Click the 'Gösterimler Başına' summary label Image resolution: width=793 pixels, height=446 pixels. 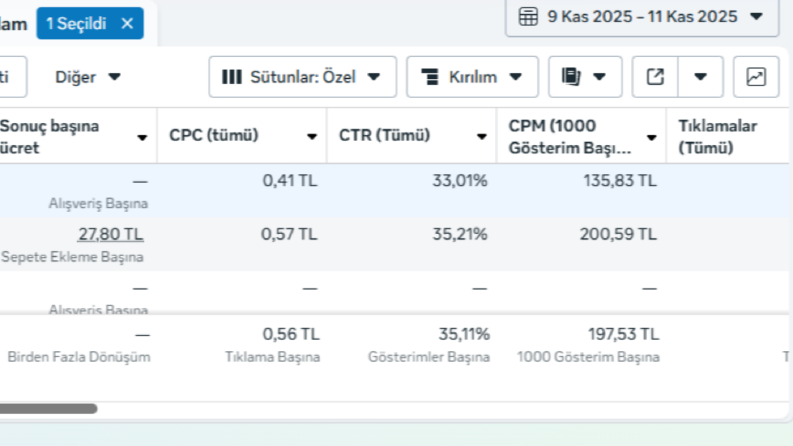[429, 357]
